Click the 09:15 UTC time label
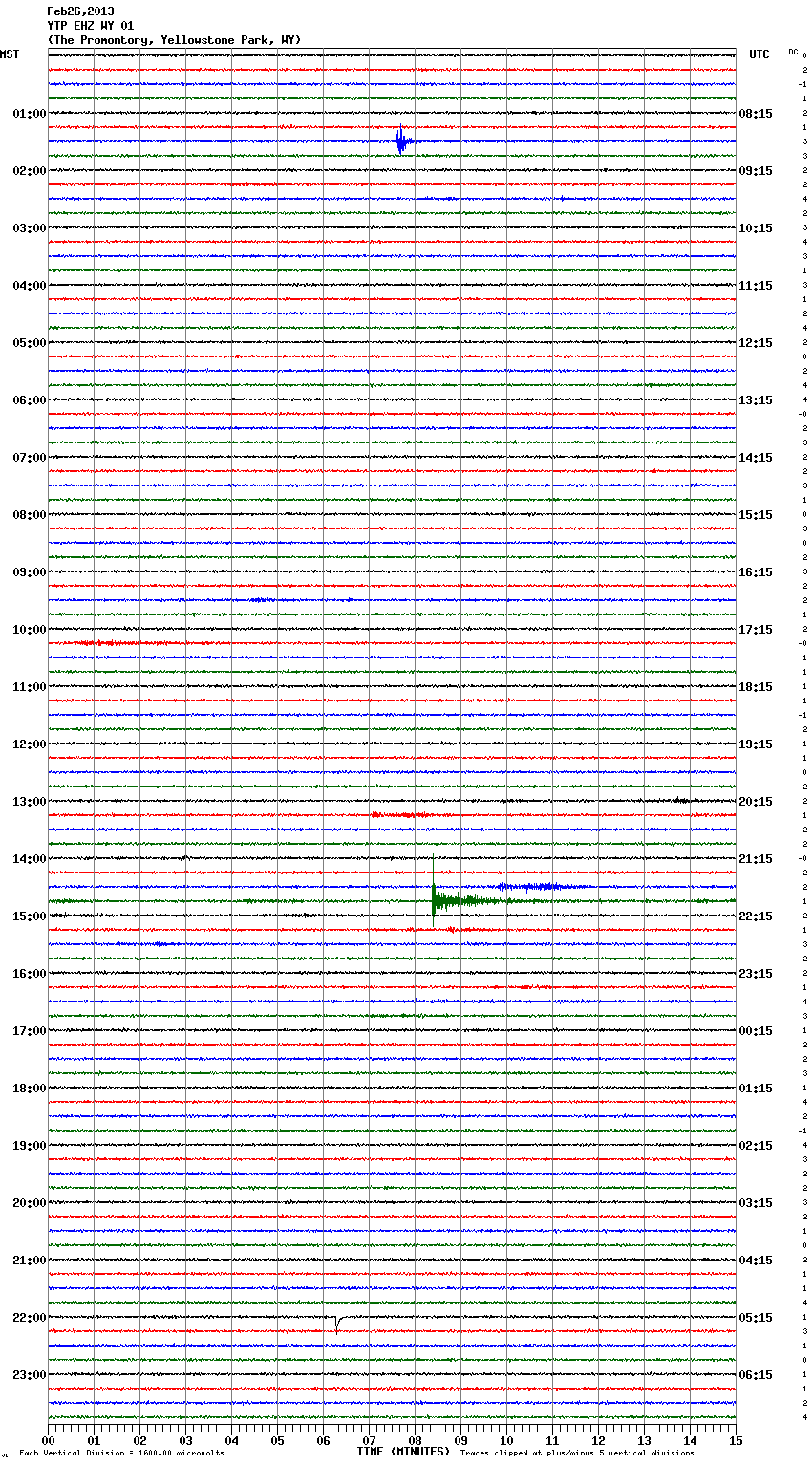Viewport: 812px width, 1466px height. pos(756,171)
